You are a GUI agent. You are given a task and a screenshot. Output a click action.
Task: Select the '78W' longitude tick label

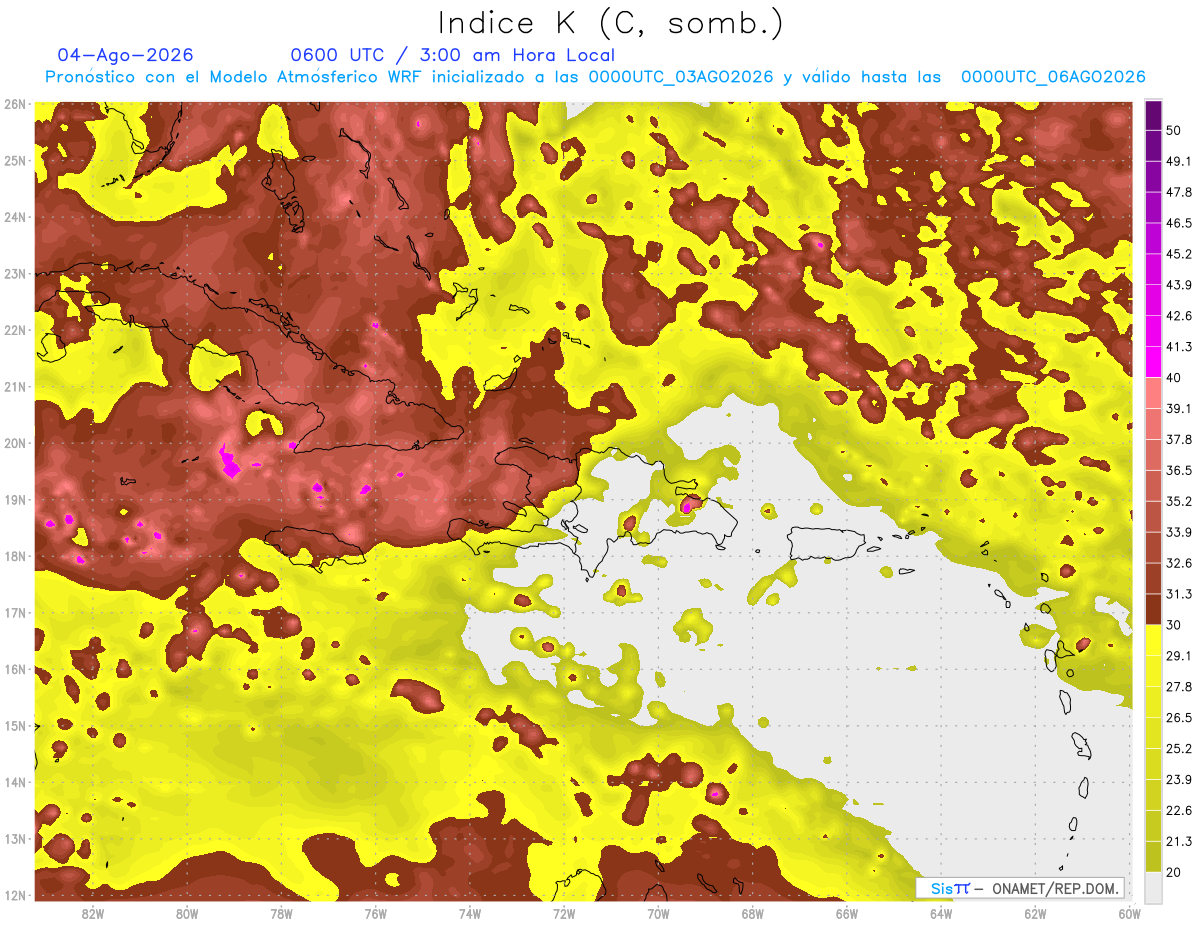(281, 913)
